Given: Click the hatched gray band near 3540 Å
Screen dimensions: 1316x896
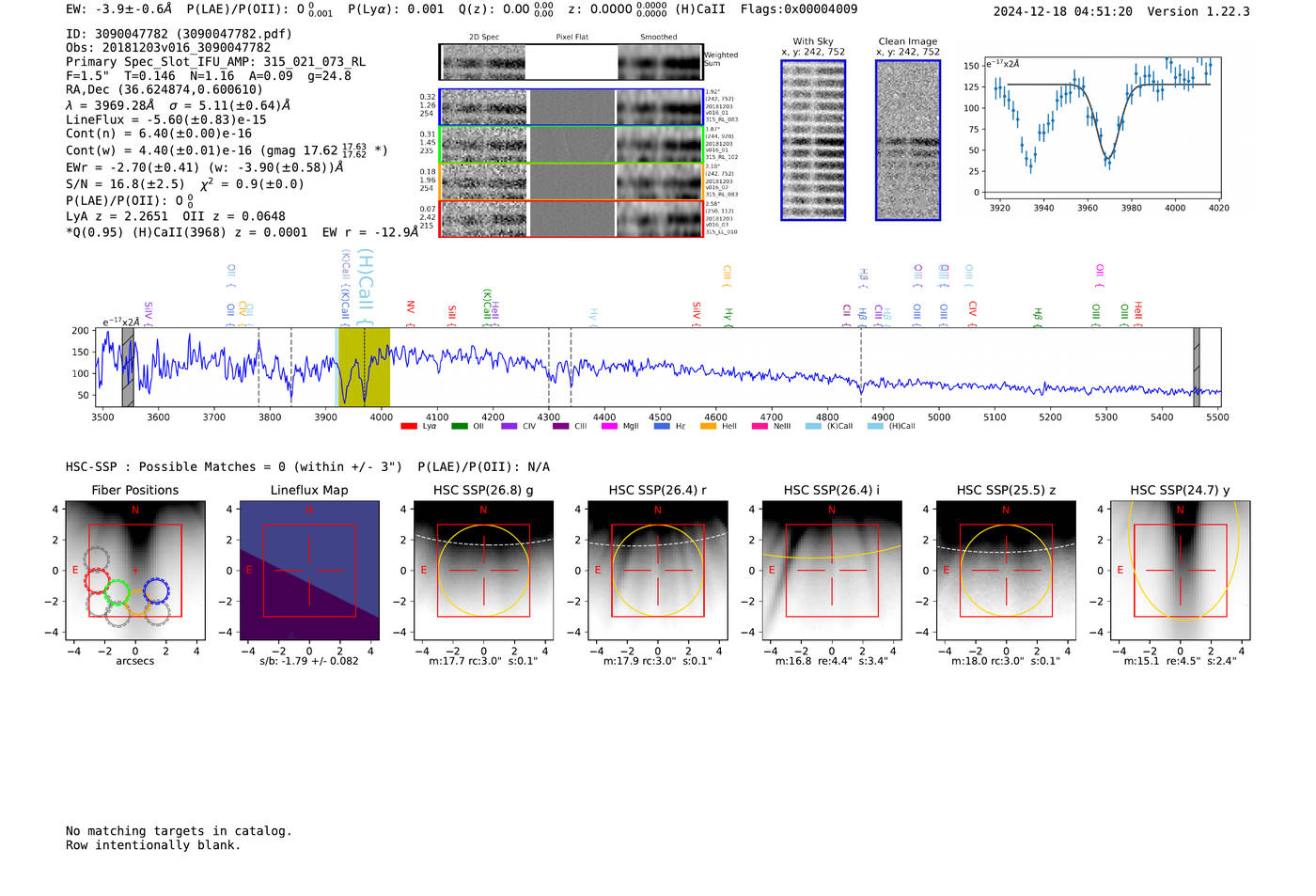Looking at the screenshot, I should click(x=128, y=367).
